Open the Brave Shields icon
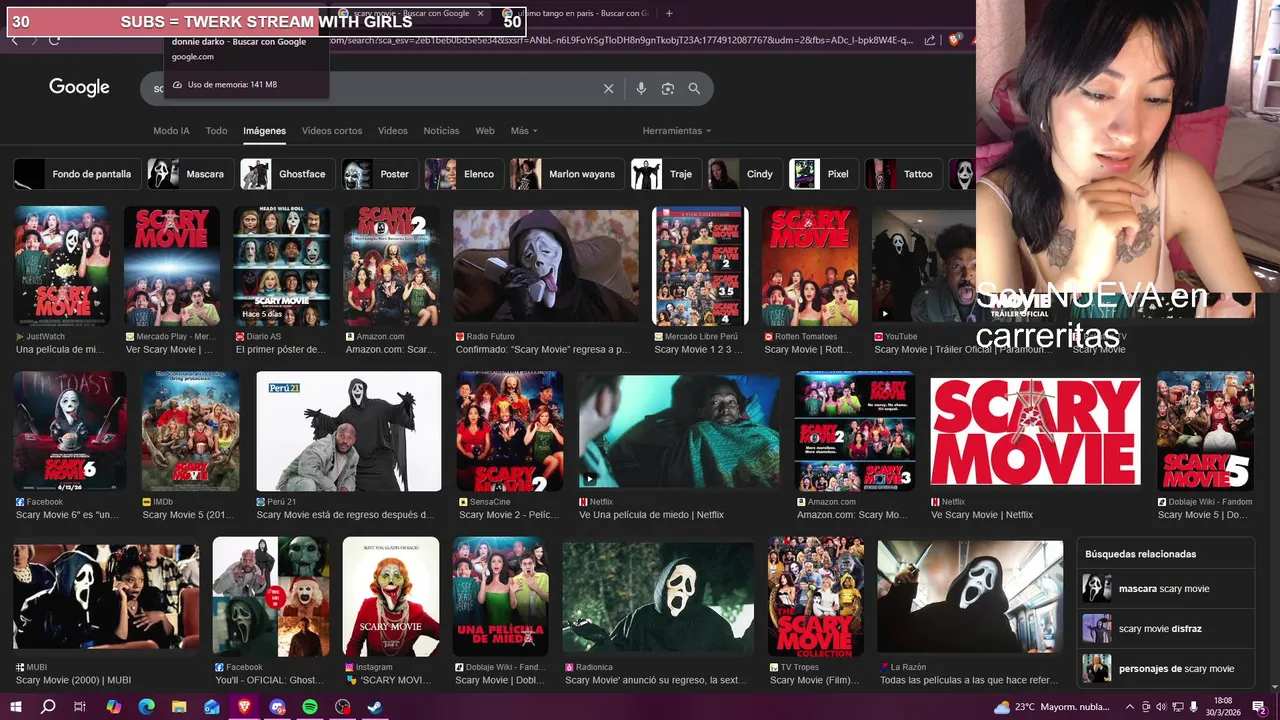This screenshot has height=720, width=1280. pyautogui.click(x=955, y=40)
